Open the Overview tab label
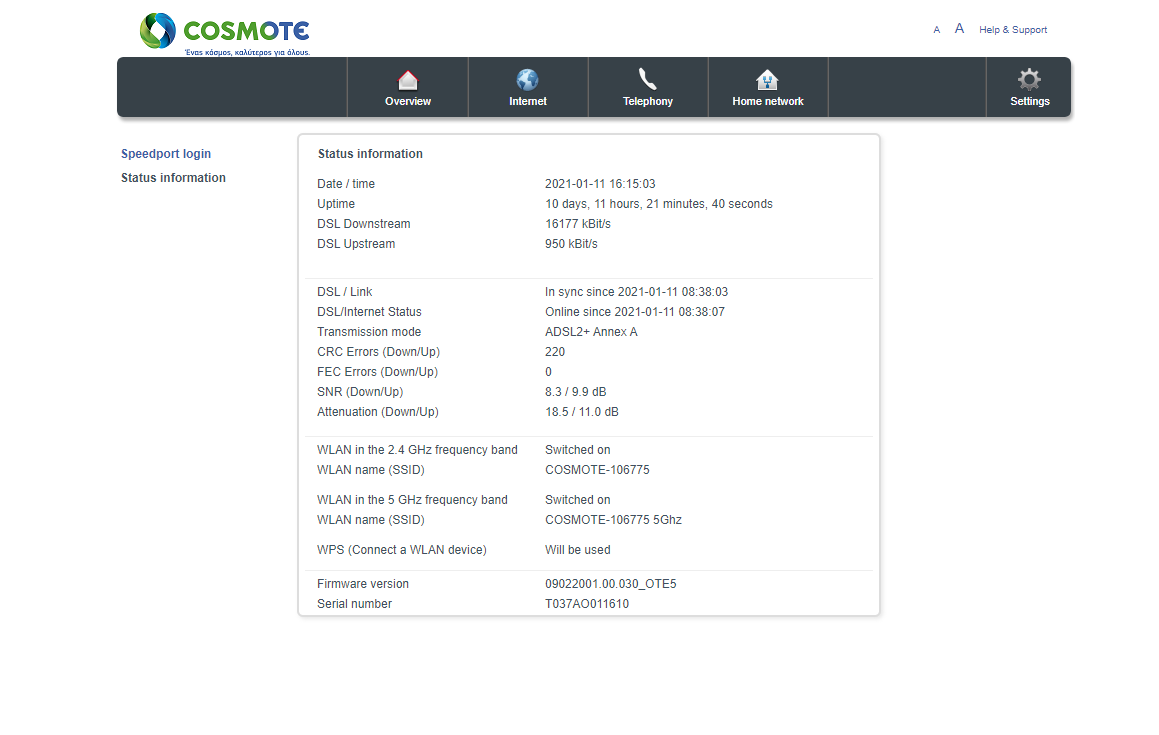The width and height of the screenshot is (1159, 735). click(x=408, y=101)
